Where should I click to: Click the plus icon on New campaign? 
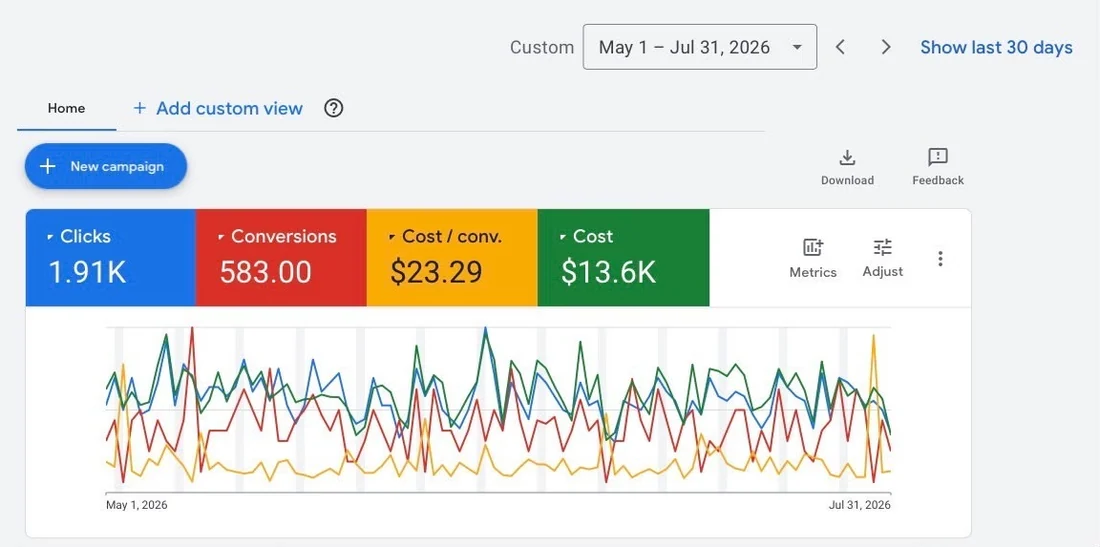pyautogui.click(x=47, y=166)
